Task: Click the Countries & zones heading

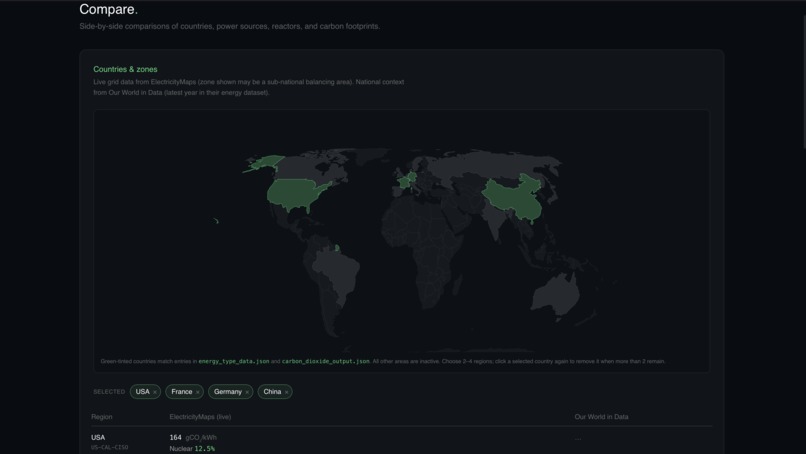Action: [x=125, y=69]
